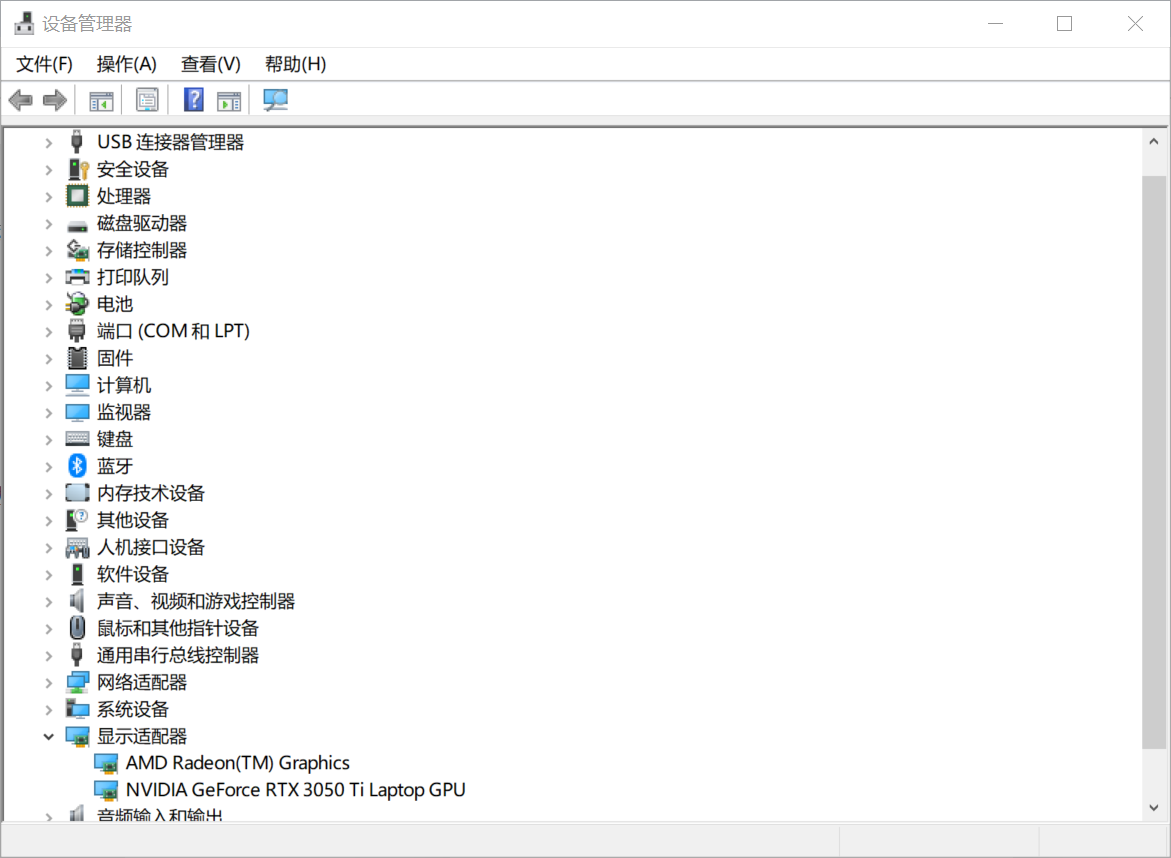Minimize the 设备管理器 window
1171x858 pixels.
coord(995,24)
